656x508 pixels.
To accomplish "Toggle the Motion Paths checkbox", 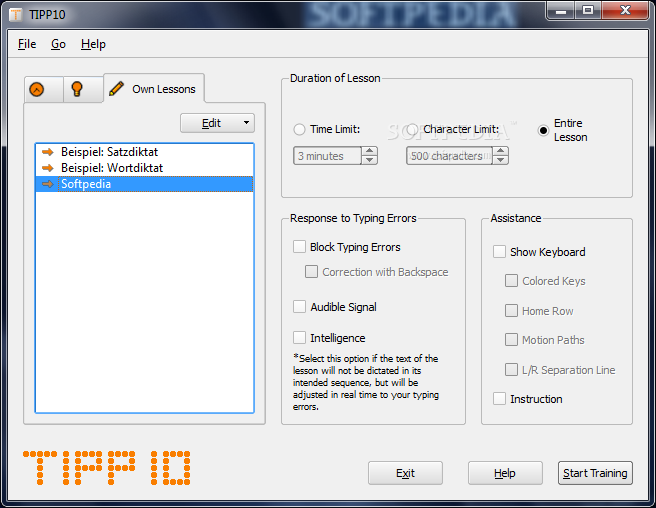I will [x=511, y=339].
